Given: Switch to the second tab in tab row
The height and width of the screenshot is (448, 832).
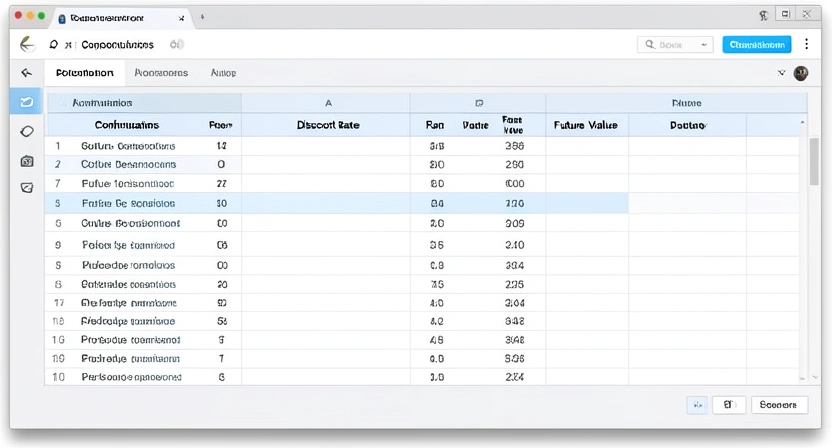Looking at the screenshot, I should (160, 73).
